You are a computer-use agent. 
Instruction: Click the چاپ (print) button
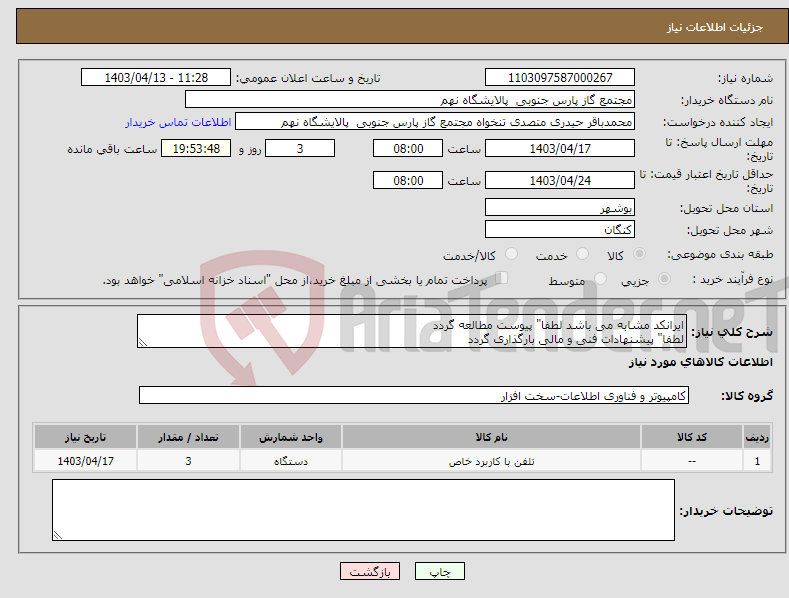click(x=439, y=571)
